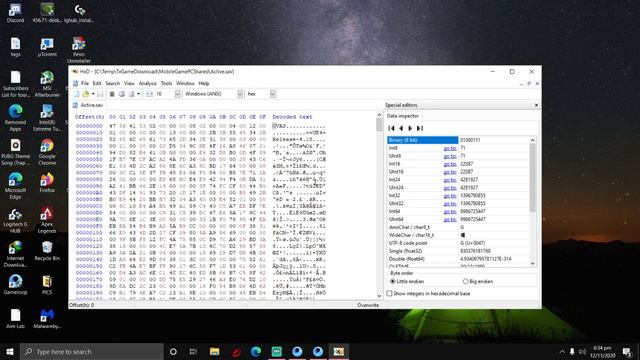Screen dimensions: 640x360
Task: Open Apex Legends desktop shortcut
Action: tap(47, 220)
